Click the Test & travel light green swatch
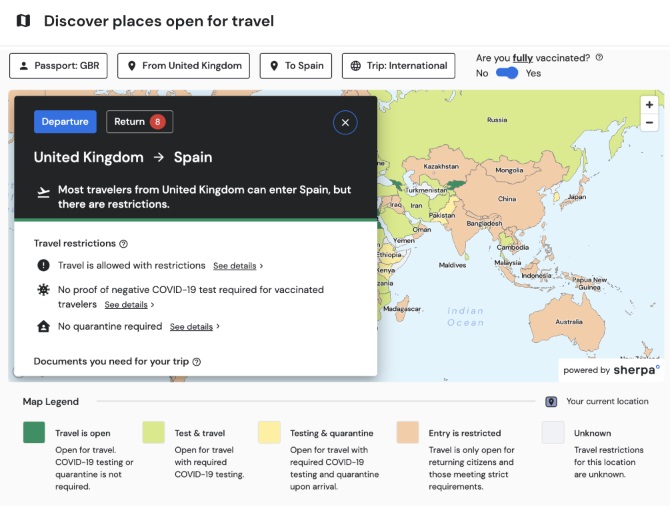 (153, 432)
